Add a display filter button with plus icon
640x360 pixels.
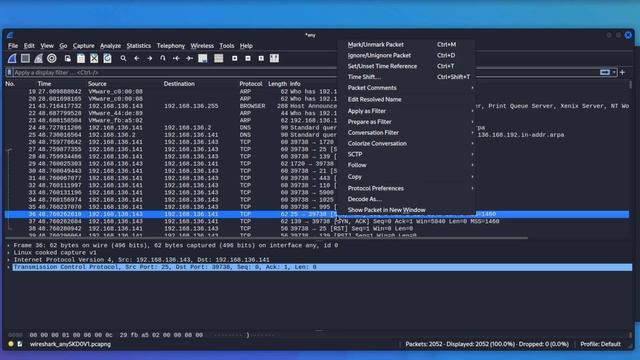[622, 72]
